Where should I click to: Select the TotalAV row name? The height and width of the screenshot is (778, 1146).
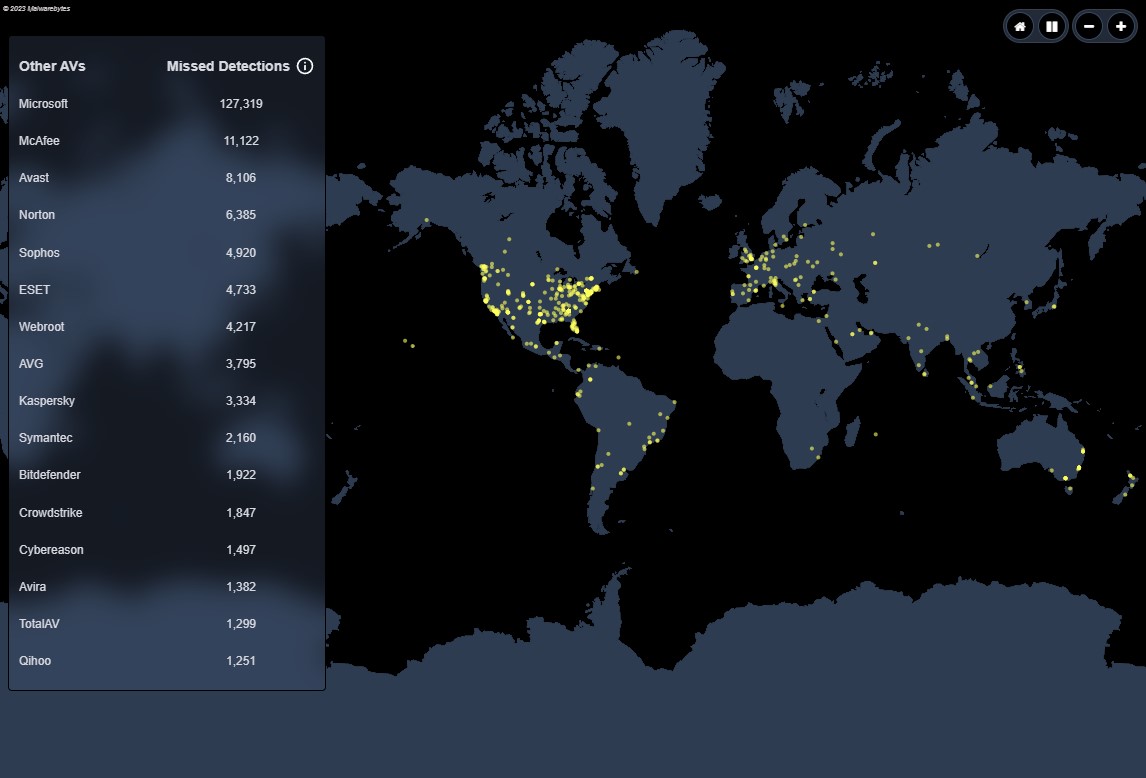39,624
